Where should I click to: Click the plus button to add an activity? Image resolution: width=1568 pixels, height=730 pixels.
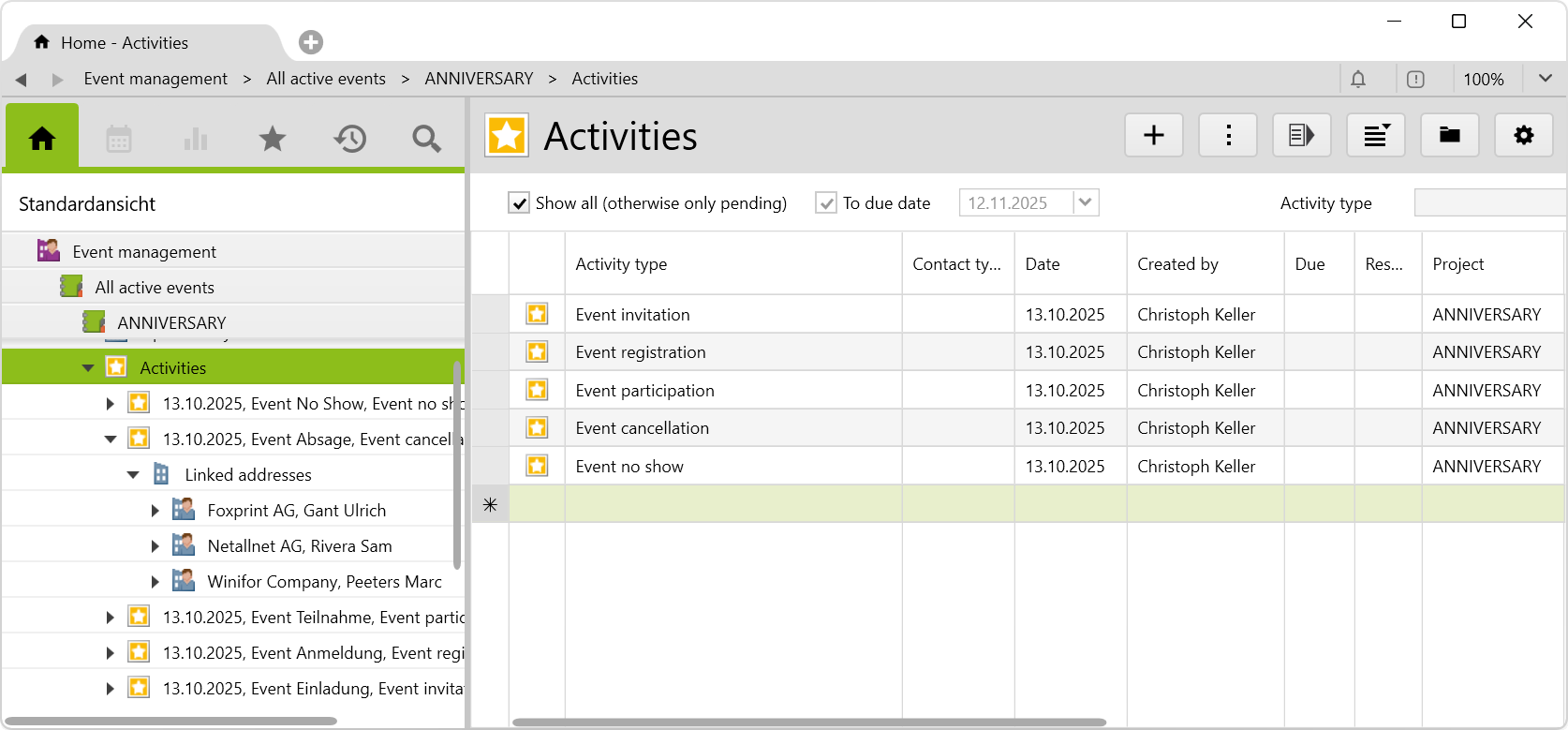pos(1154,136)
